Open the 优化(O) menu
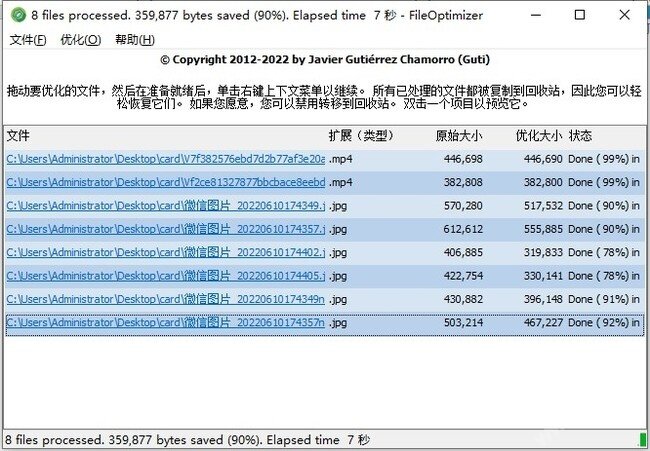Screen dimensions: 650x451 click(81, 40)
